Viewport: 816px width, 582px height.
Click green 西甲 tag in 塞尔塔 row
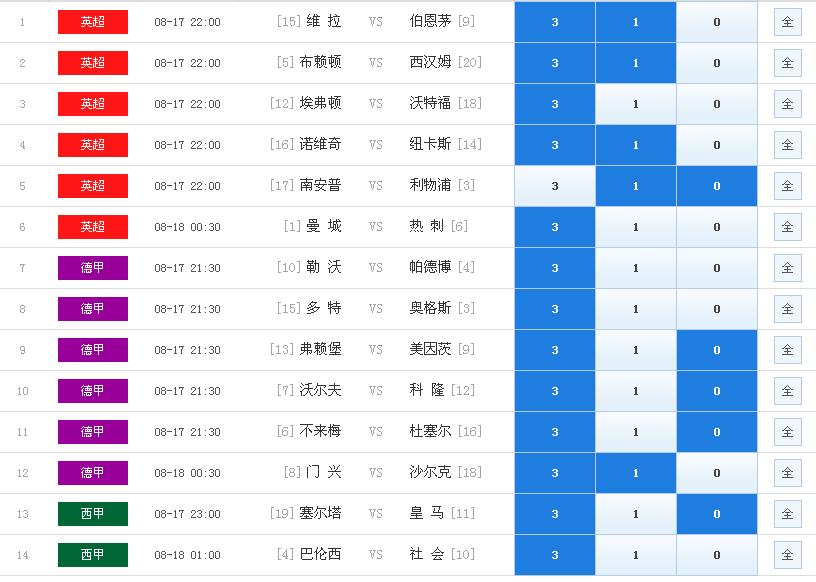[93, 514]
